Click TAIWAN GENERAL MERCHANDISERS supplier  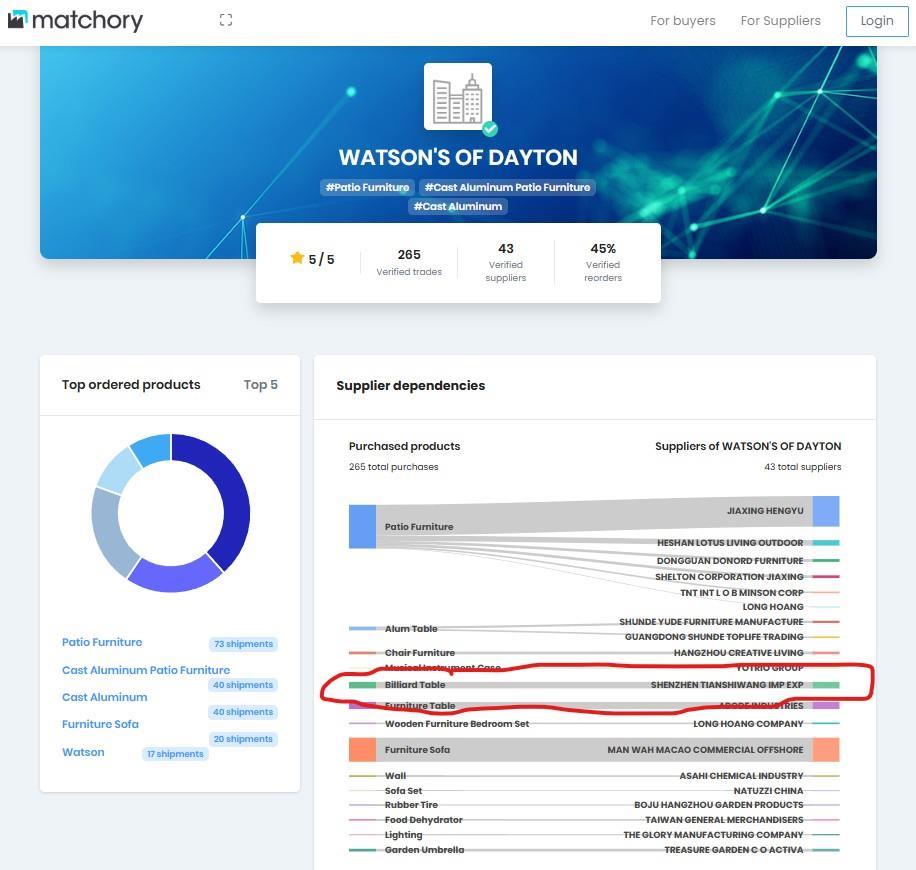pos(724,820)
